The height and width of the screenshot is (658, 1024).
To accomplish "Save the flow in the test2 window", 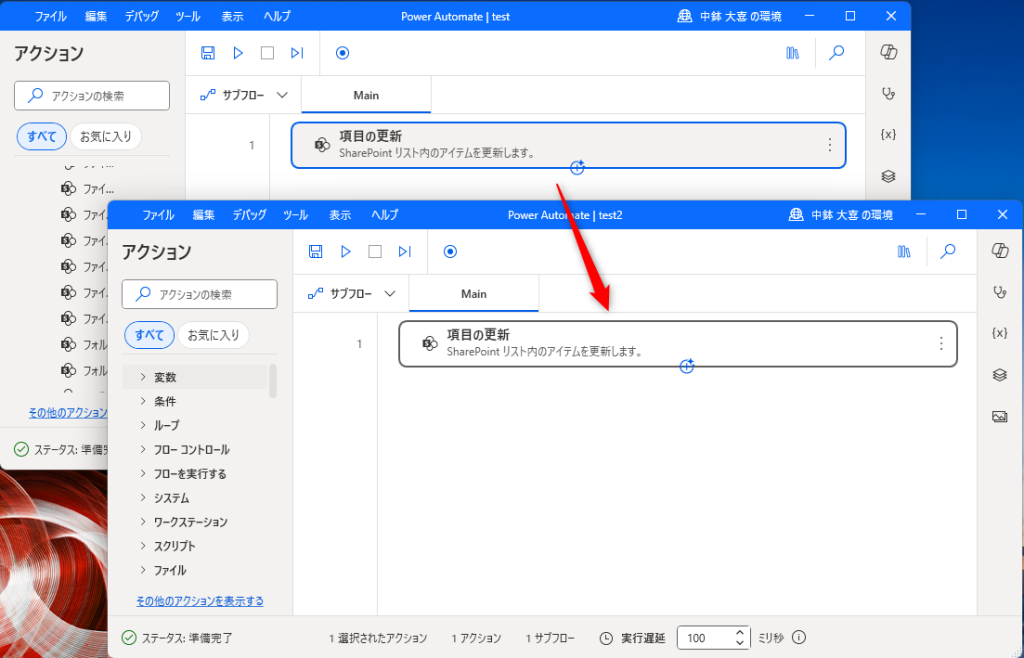I will pos(315,251).
